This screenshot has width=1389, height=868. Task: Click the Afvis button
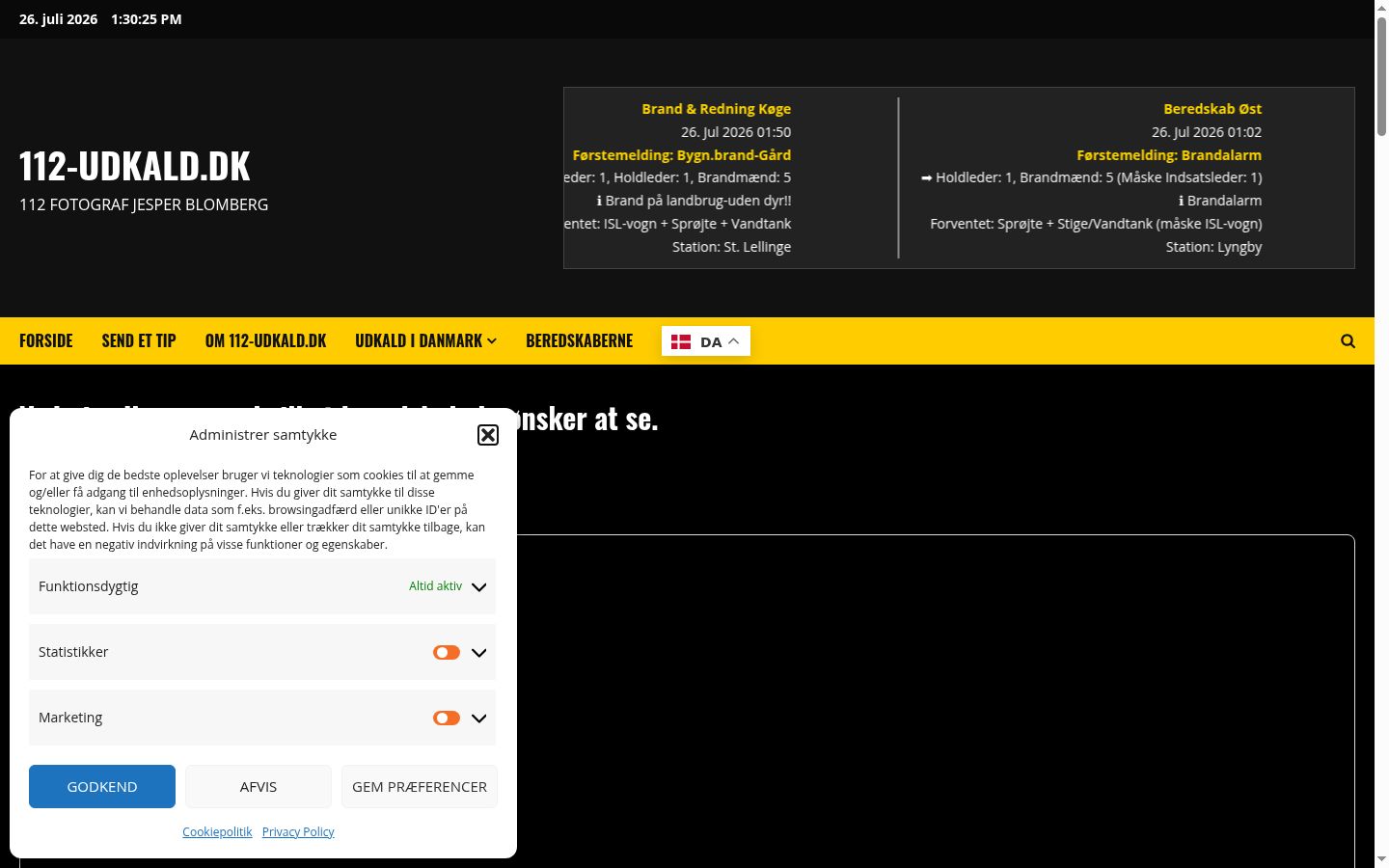point(259,787)
